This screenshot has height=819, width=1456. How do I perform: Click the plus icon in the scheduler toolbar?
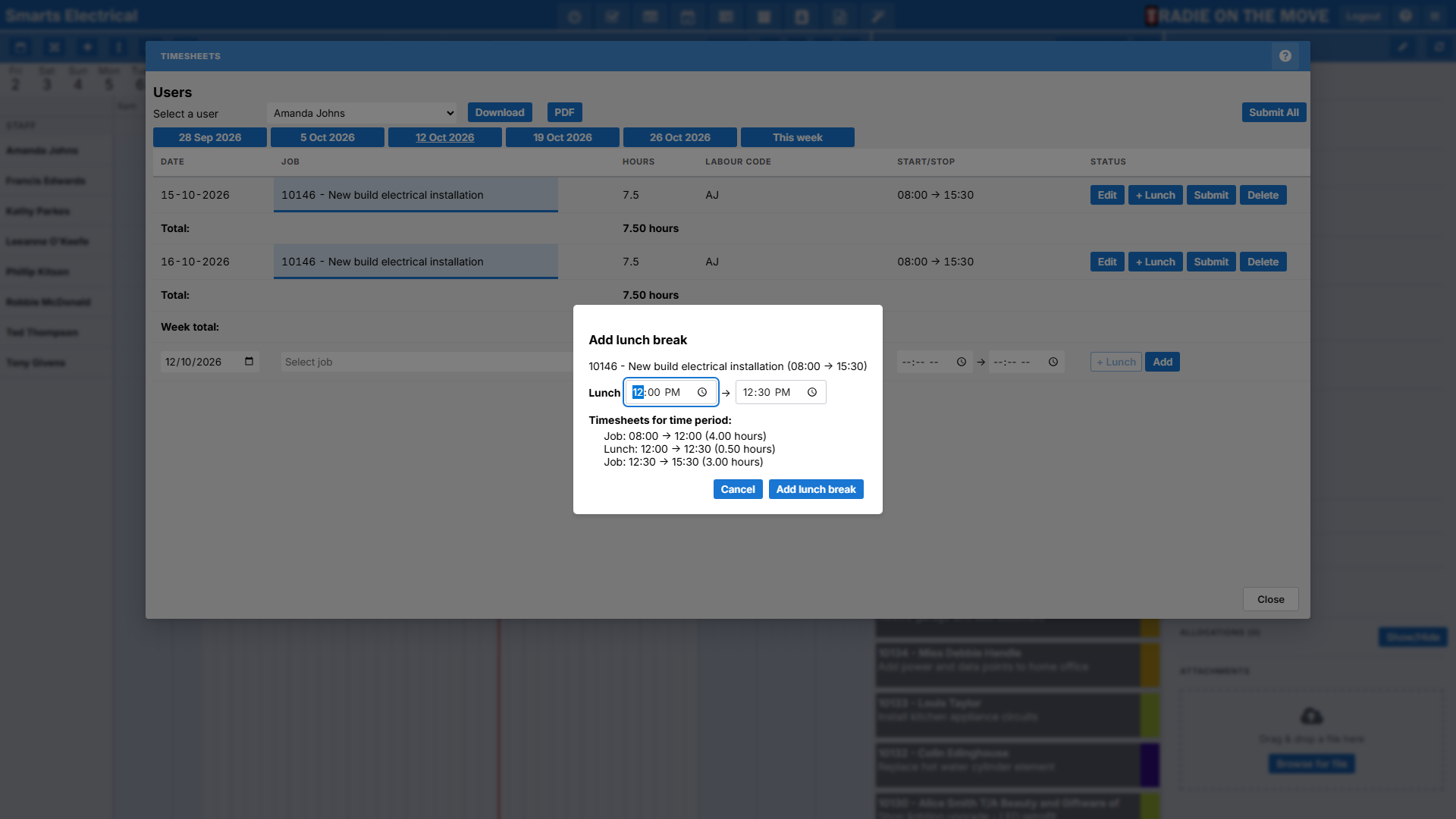click(x=87, y=47)
